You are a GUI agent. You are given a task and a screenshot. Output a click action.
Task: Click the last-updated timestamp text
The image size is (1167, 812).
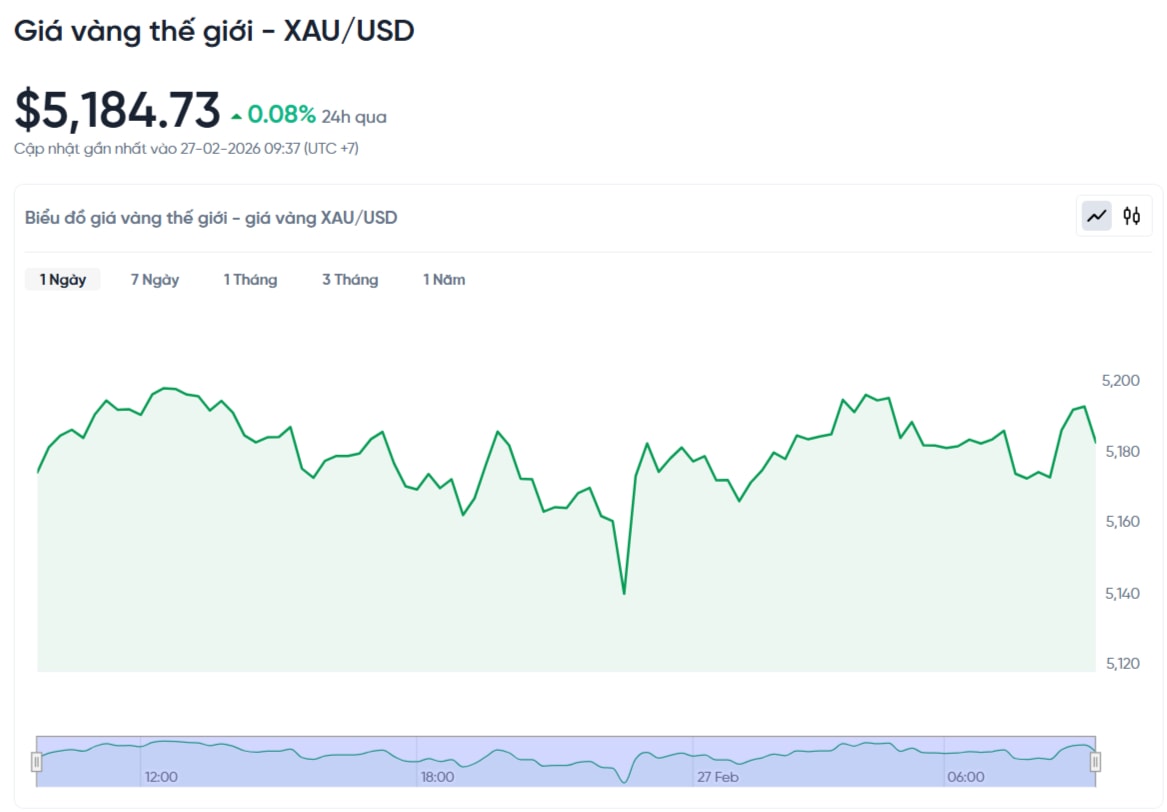coord(186,149)
